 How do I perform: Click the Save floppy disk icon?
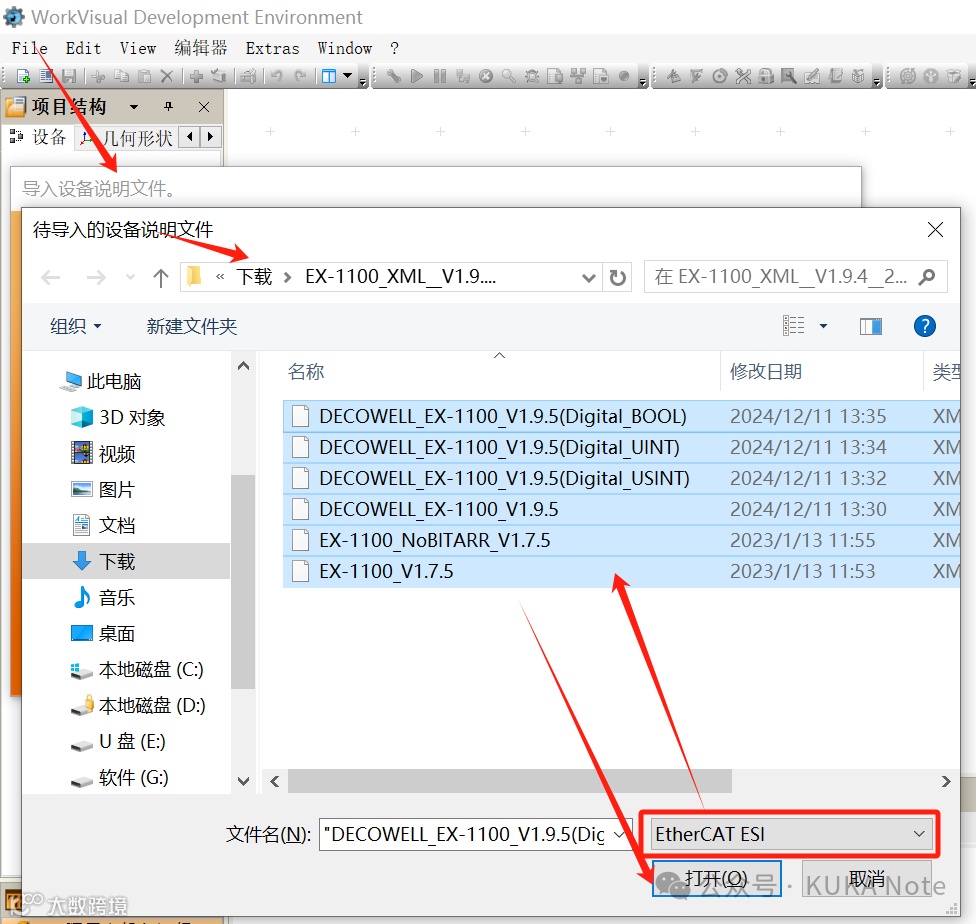[x=69, y=77]
